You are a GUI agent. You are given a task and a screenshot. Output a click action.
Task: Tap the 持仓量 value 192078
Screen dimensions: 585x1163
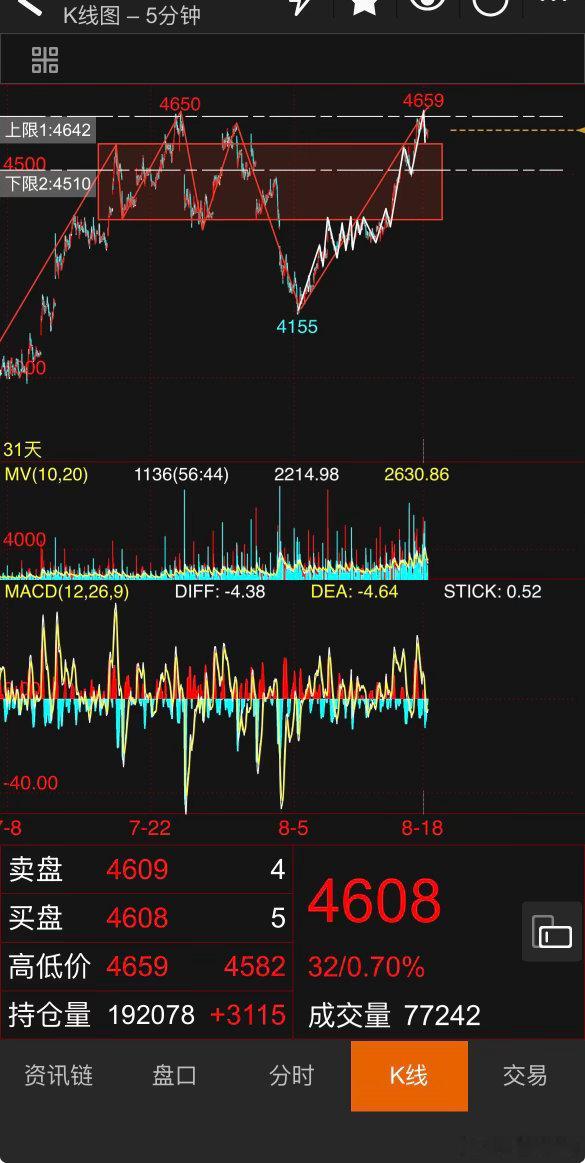(x=151, y=1015)
